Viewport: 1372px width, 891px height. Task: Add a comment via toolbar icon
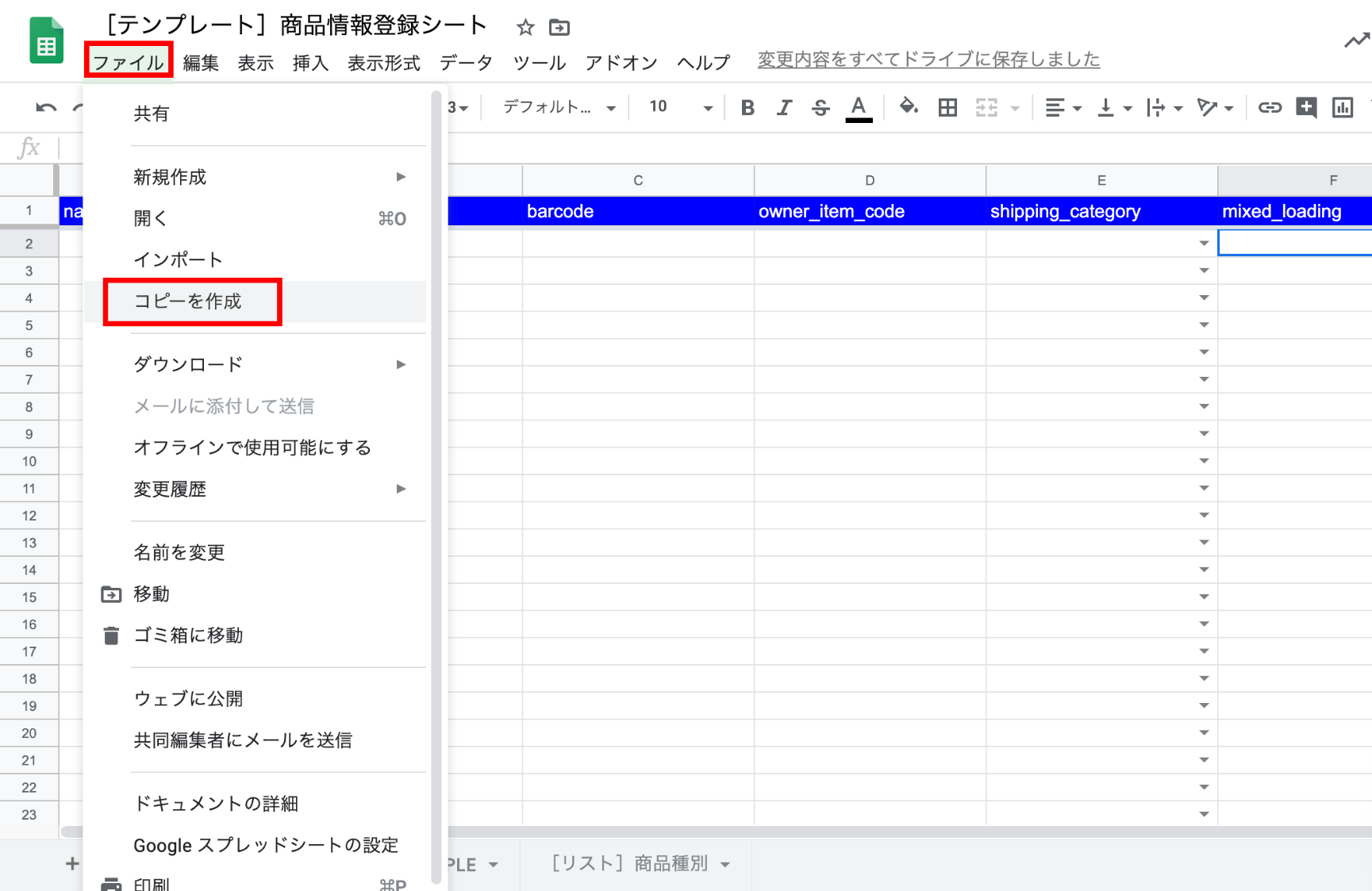click(x=1306, y=108)
